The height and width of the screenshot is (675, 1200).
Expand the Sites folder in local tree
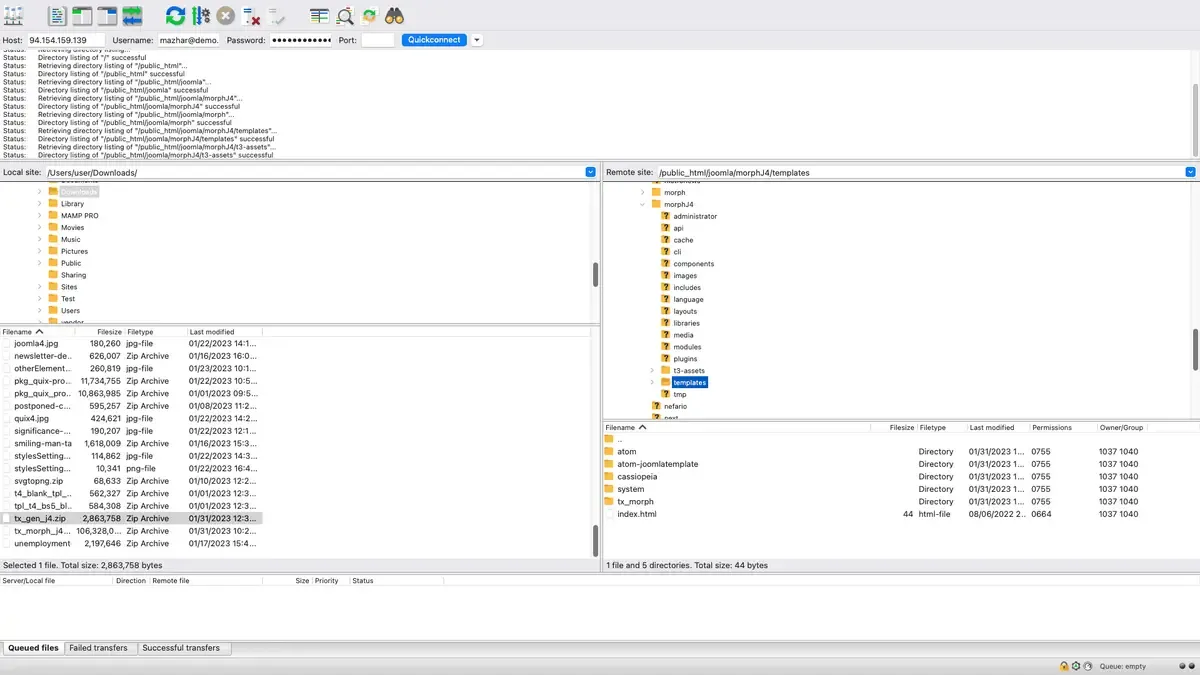click(x=40, y=287)
